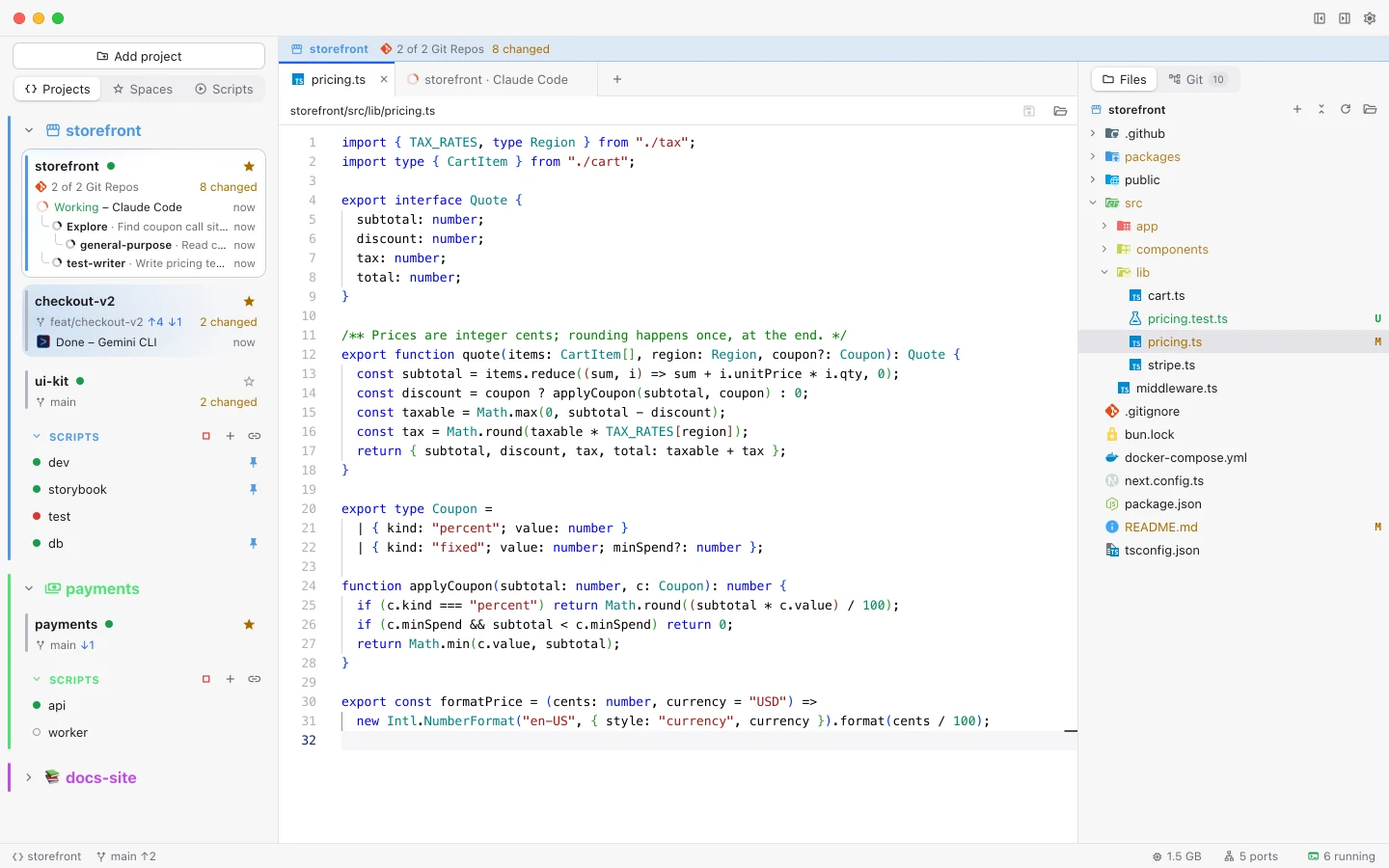Collapse the storefront project's SCRIPTS section chevron

pos(37,437)
